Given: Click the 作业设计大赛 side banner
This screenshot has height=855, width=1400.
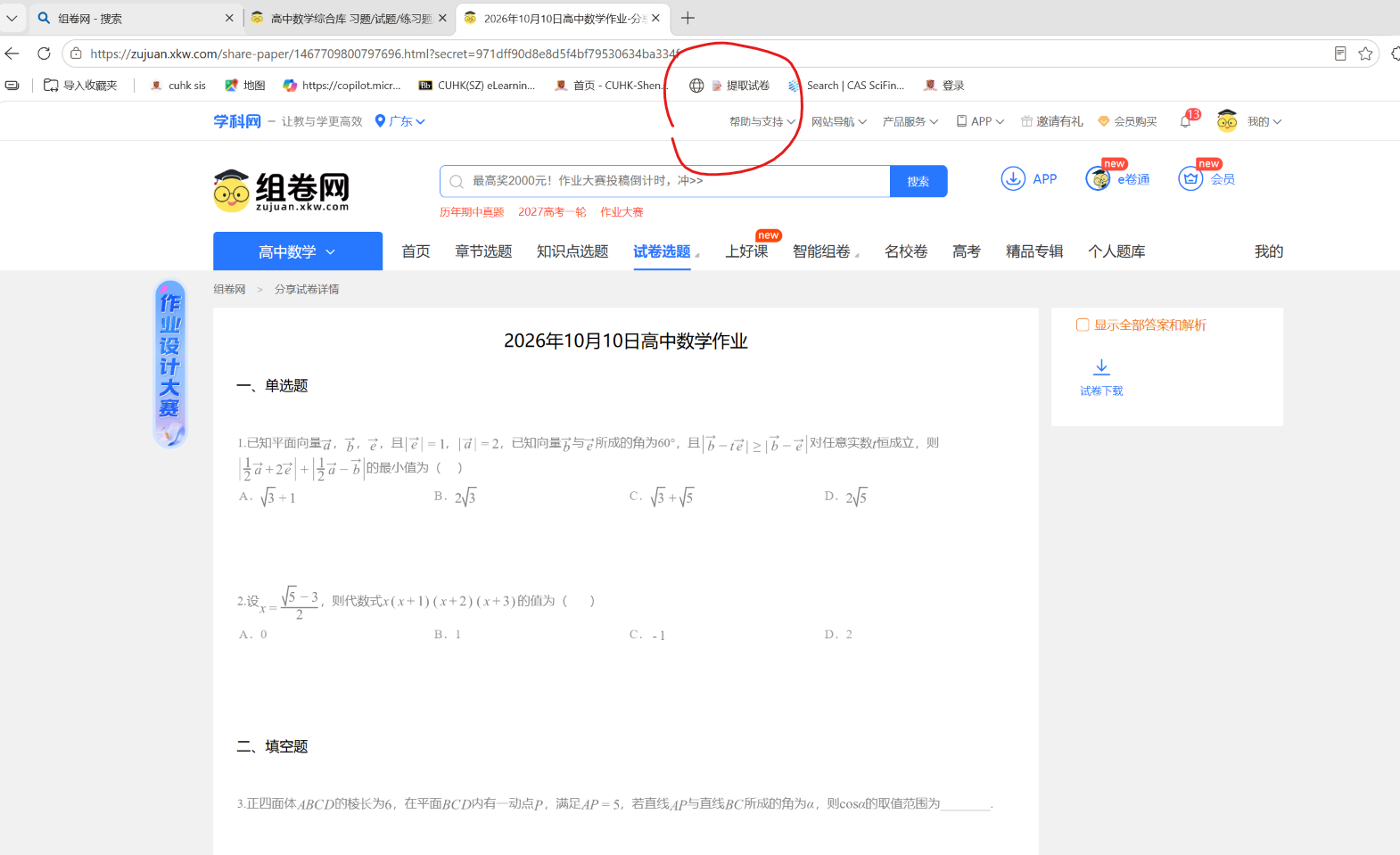Looking at the screenshot, I should 169,364.
